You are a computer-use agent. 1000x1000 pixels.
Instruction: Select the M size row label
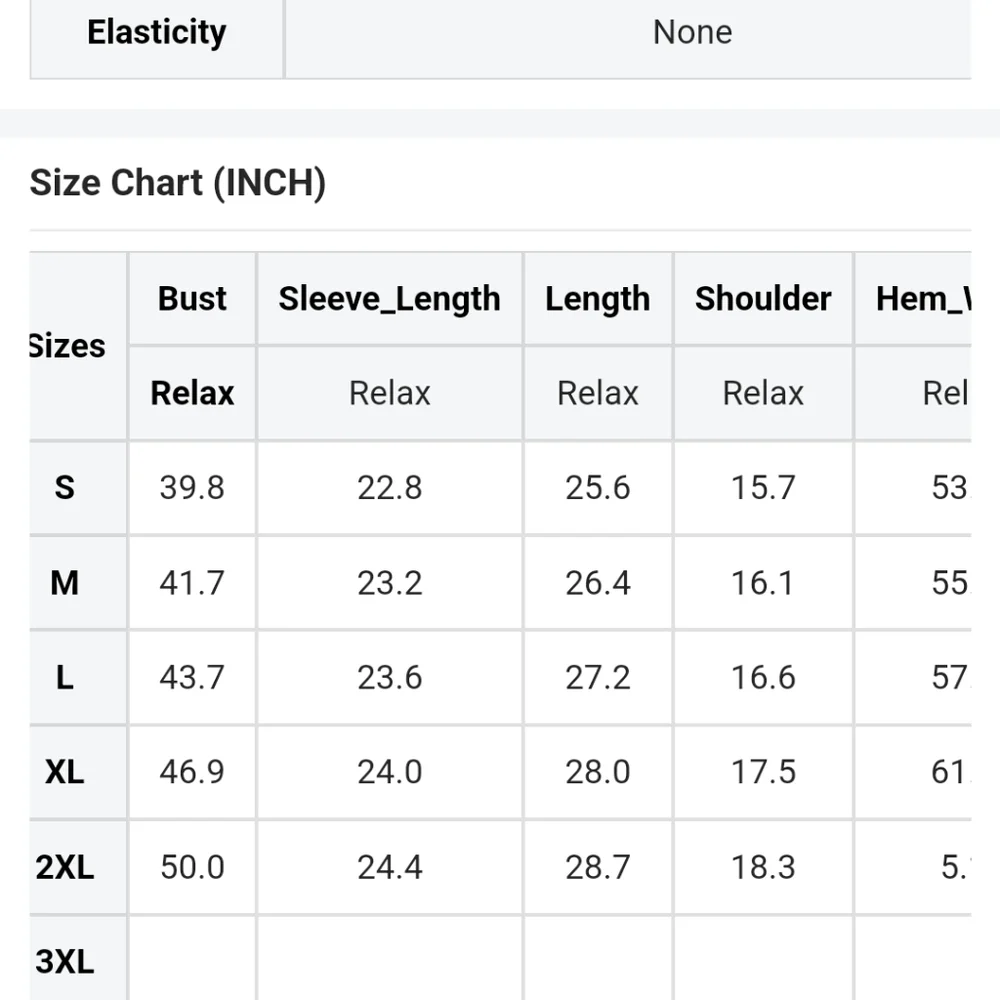coord(64,582)
